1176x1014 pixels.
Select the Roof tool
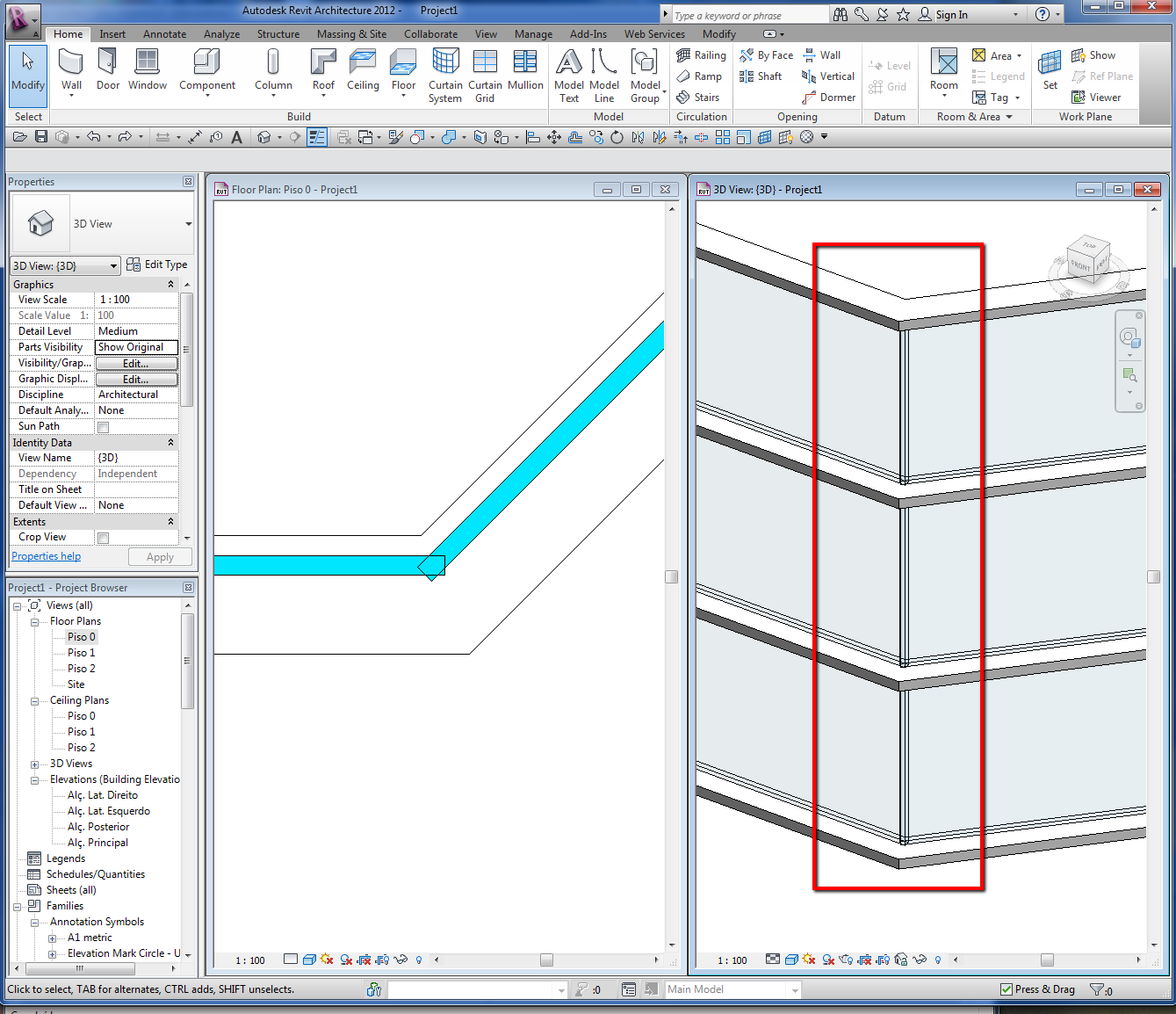pyautogui.click(x=323, y=71)
